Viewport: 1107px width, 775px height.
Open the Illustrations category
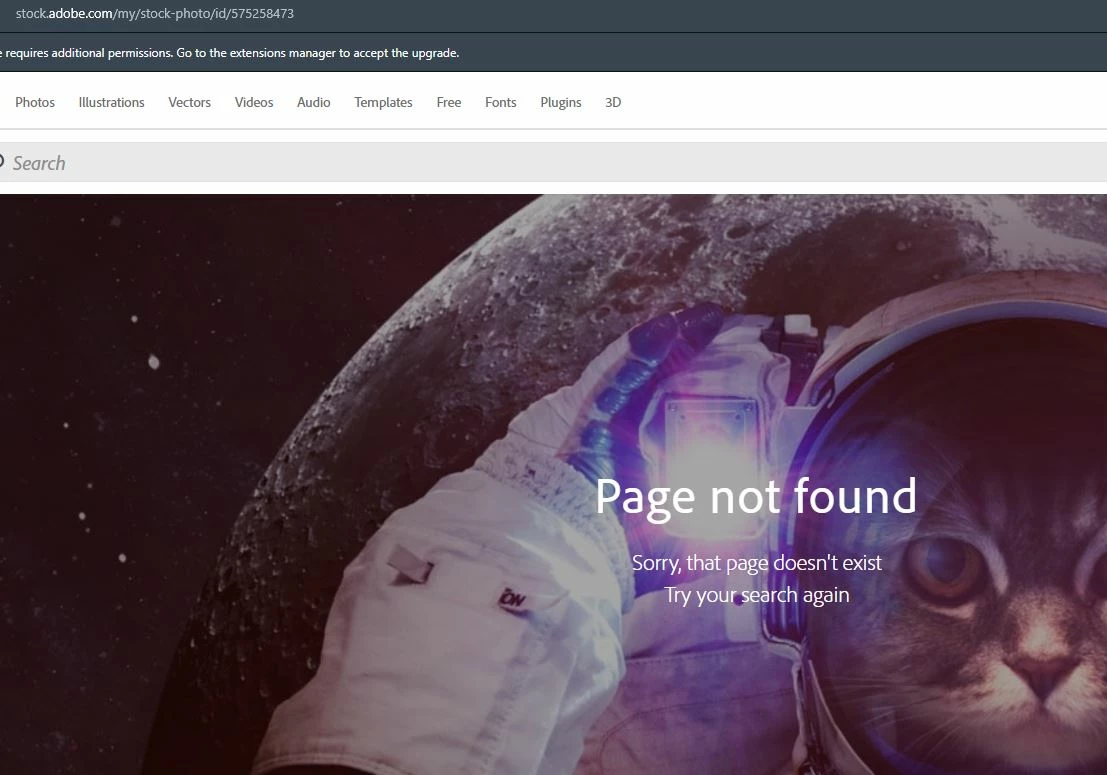point(112,102)
